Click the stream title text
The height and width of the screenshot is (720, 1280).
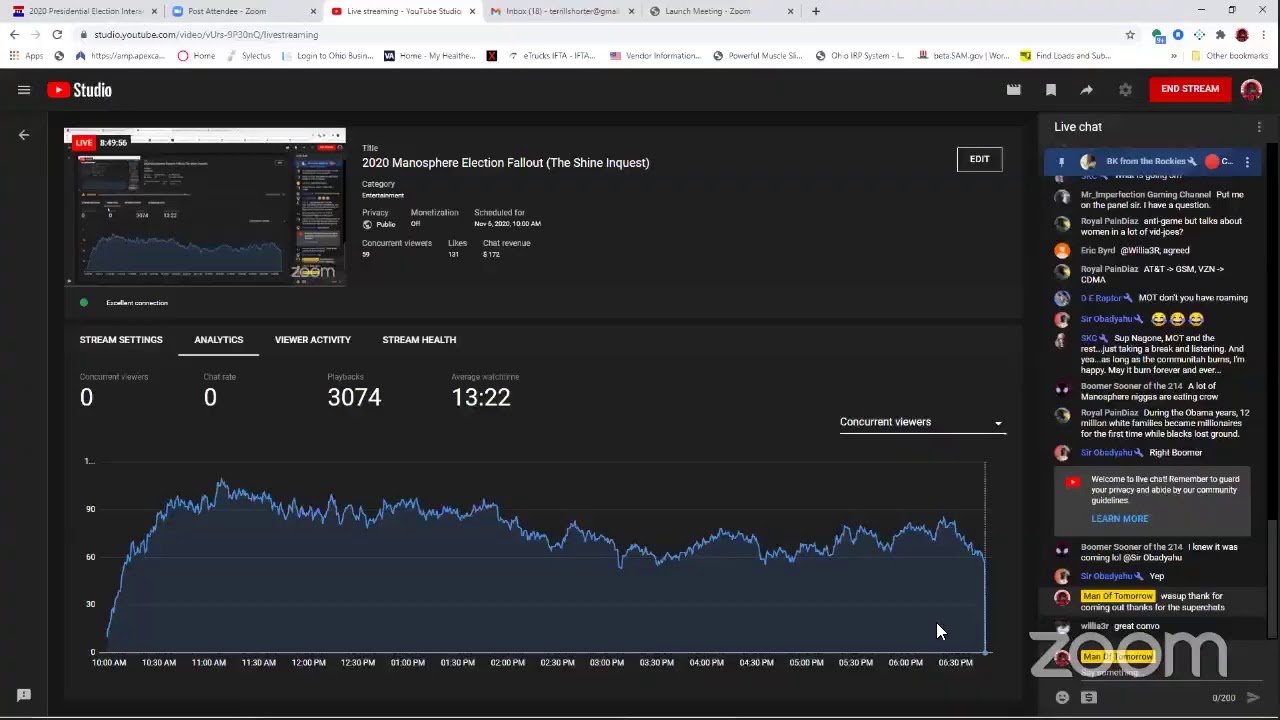pyautogui.click(x=505, y=163)
